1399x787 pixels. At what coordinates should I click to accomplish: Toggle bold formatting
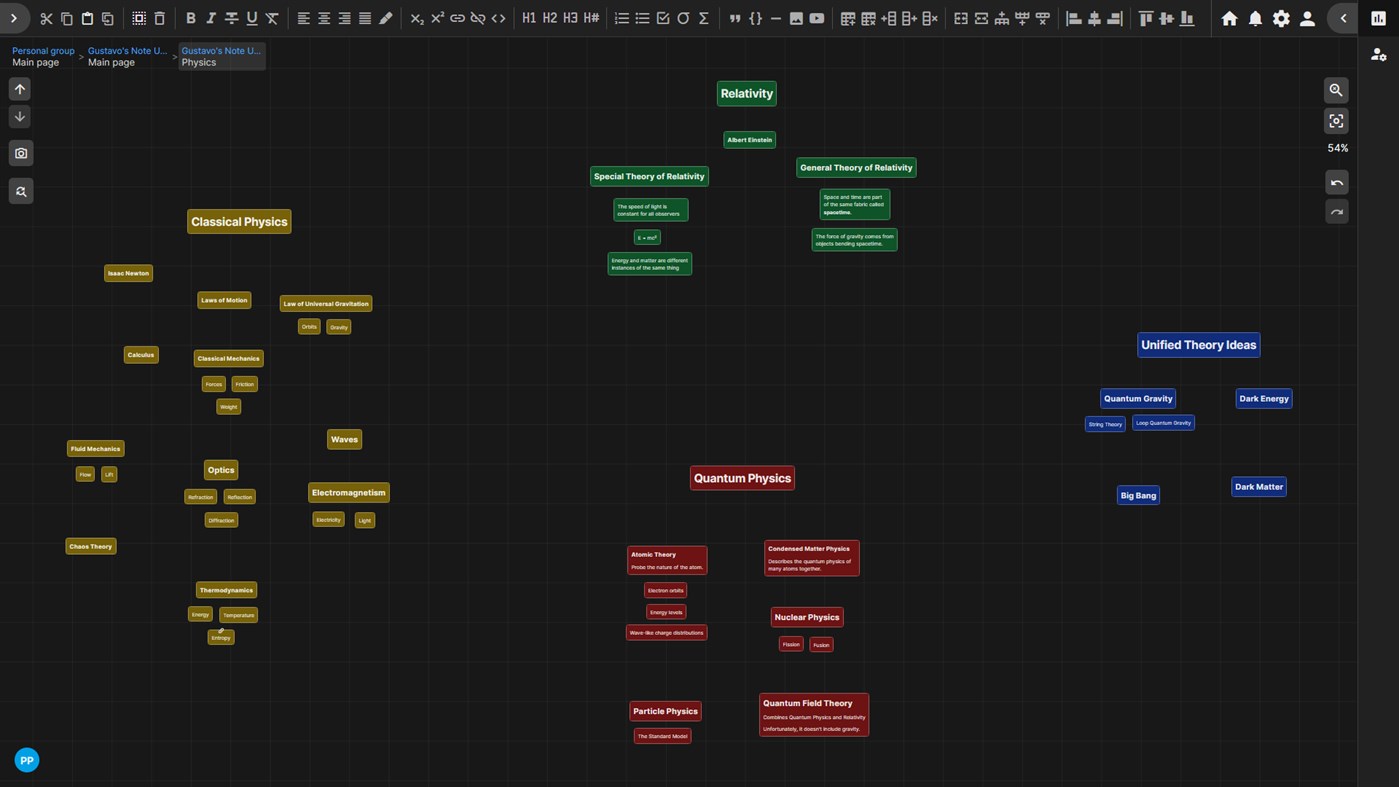point(190,18)
